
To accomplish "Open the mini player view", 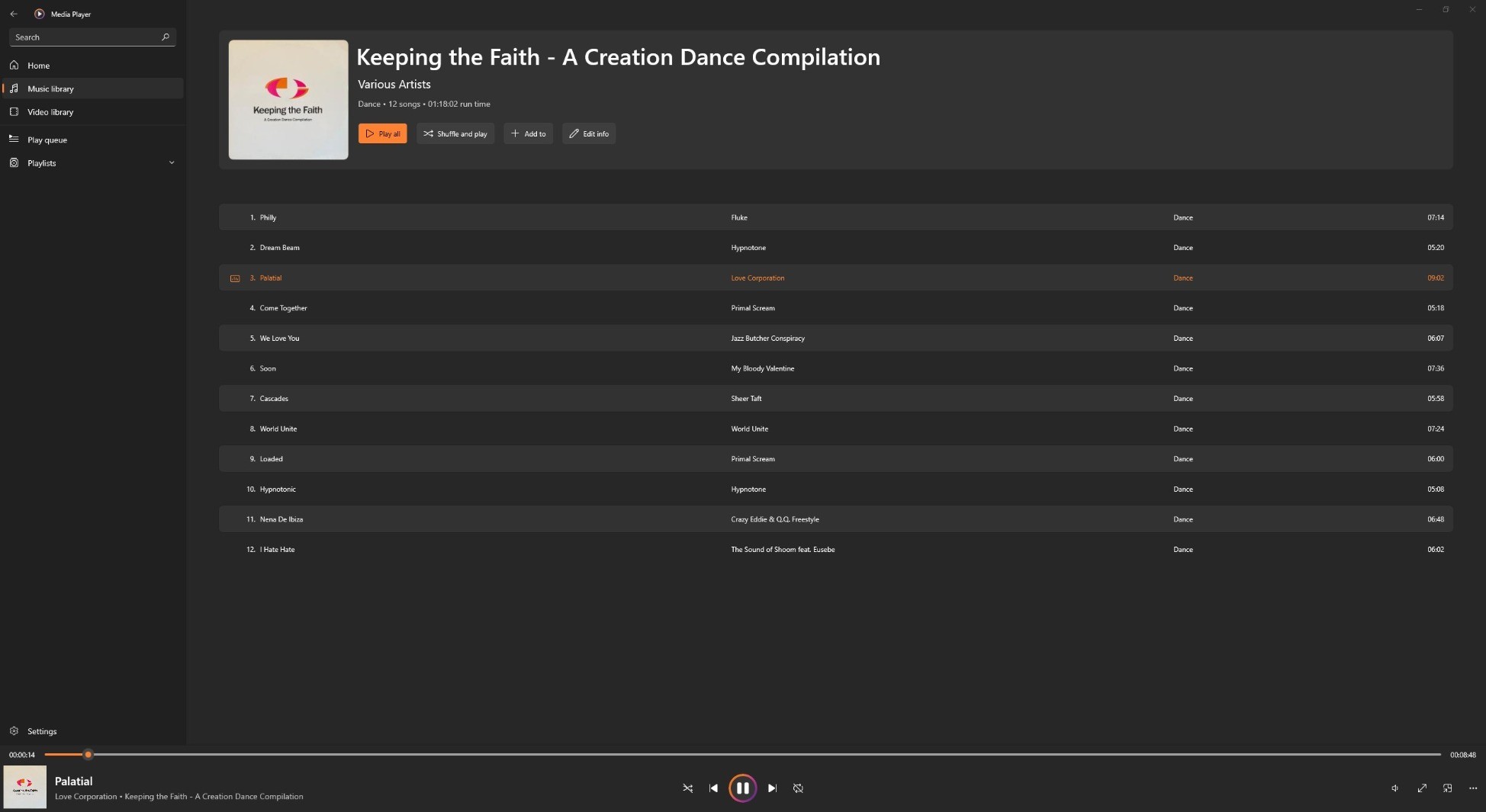I will [1447, 788].
